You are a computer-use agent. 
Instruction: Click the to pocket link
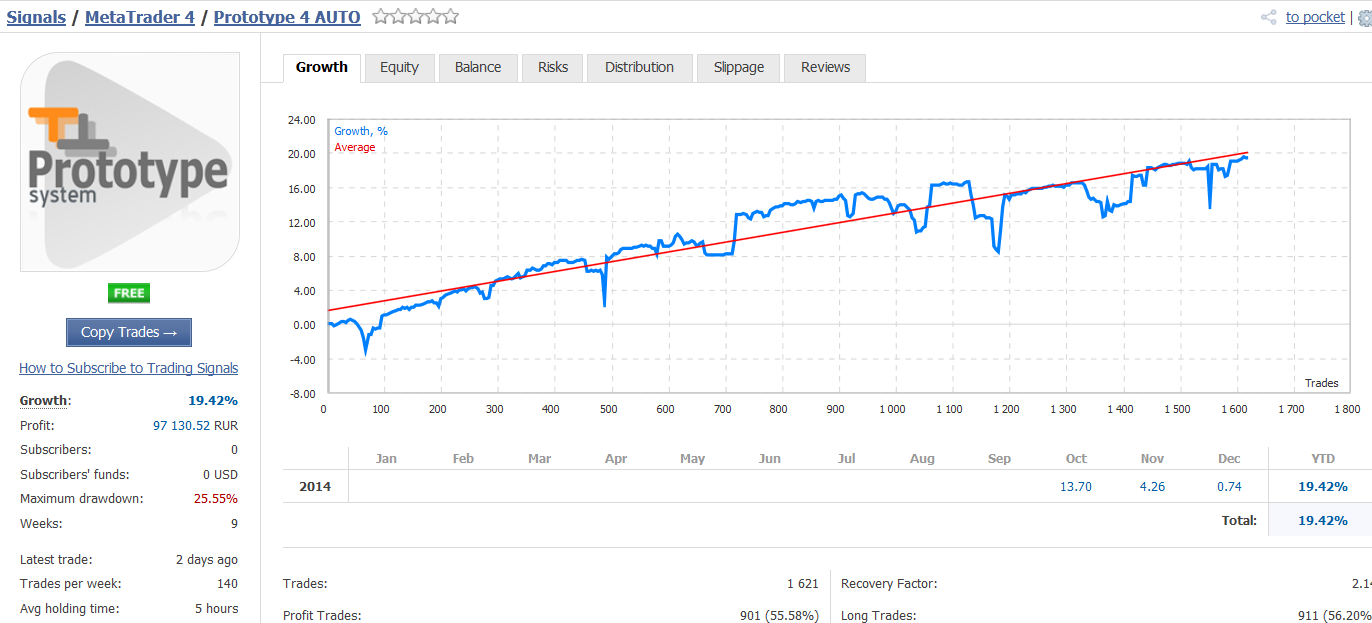point(1315,17)
